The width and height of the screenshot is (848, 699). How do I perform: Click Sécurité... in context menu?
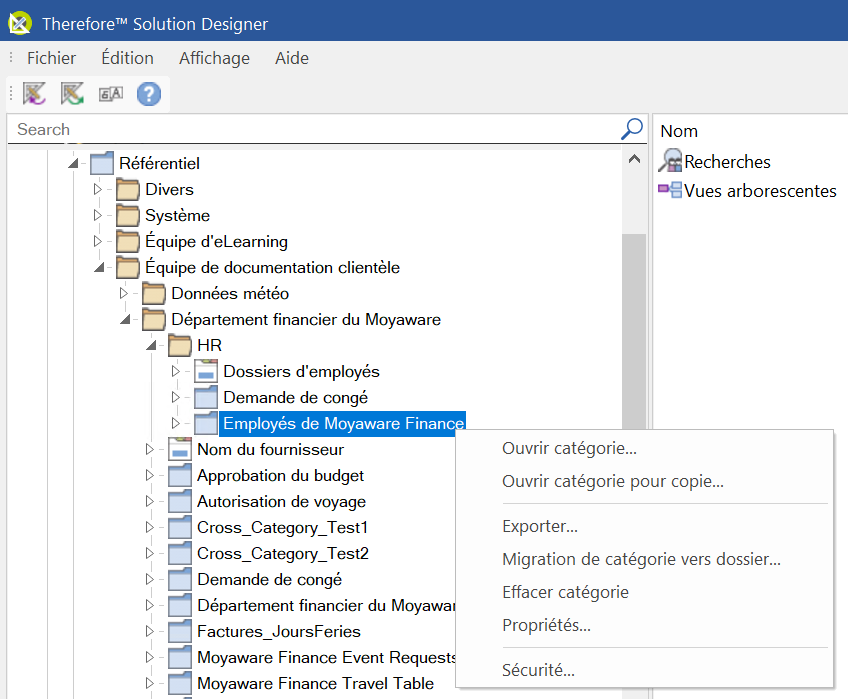point(538,670)
